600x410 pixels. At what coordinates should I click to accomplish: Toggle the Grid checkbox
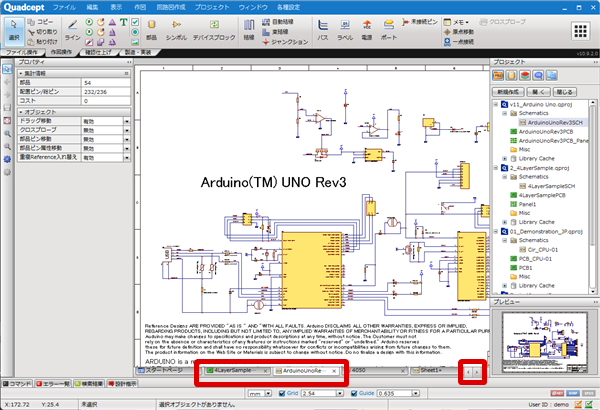click(282, 393)
